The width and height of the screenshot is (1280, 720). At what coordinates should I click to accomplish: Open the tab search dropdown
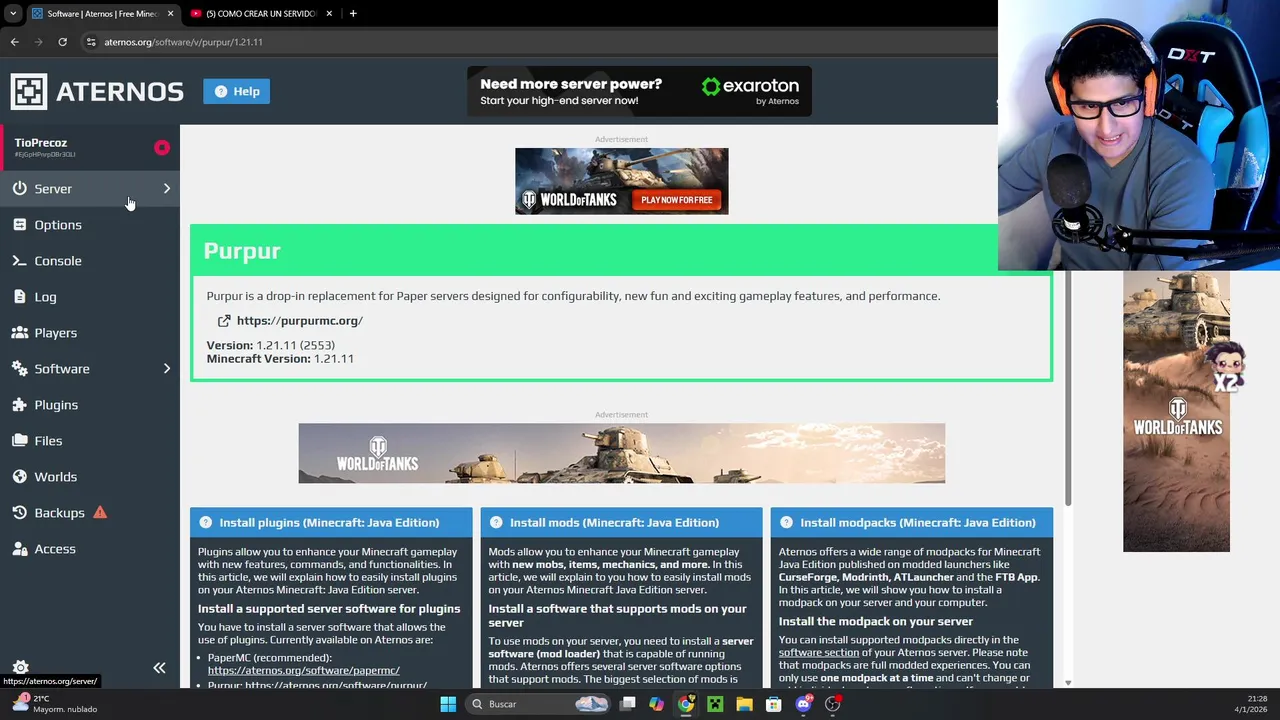(12, 14)
